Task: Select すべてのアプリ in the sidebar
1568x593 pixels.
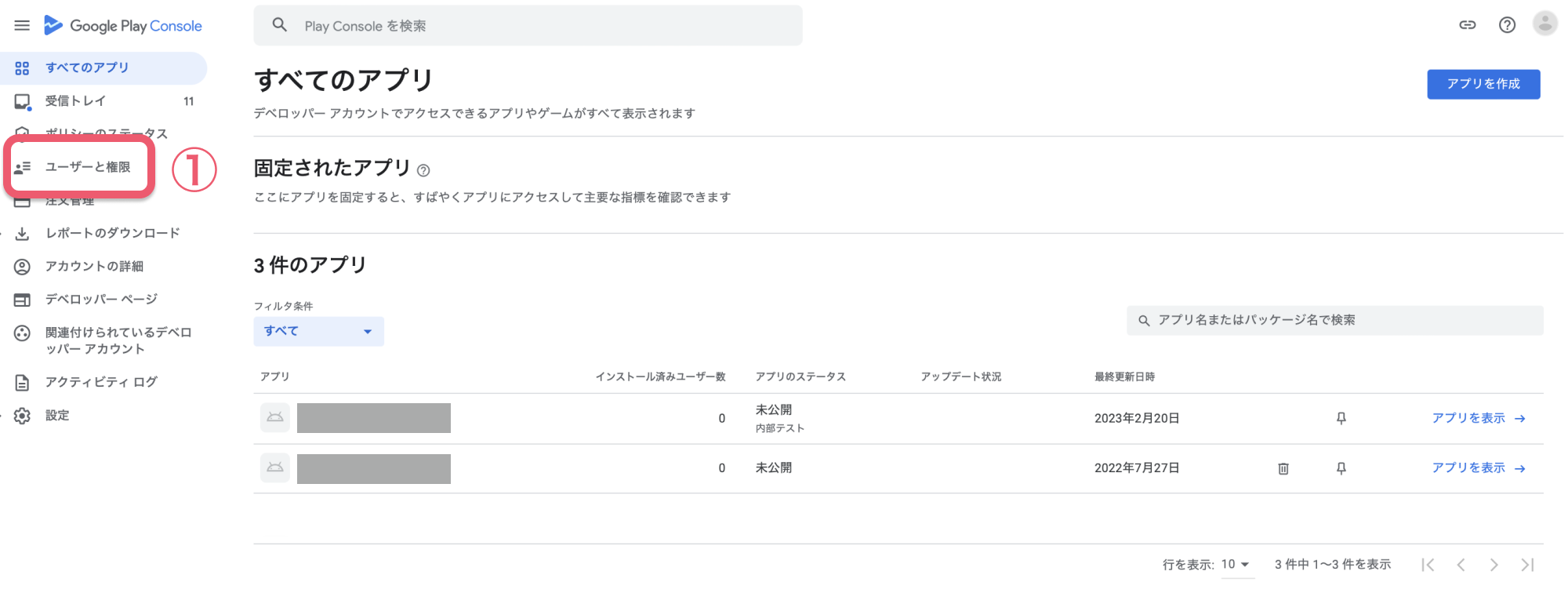Action: click(x=103, y=68)
